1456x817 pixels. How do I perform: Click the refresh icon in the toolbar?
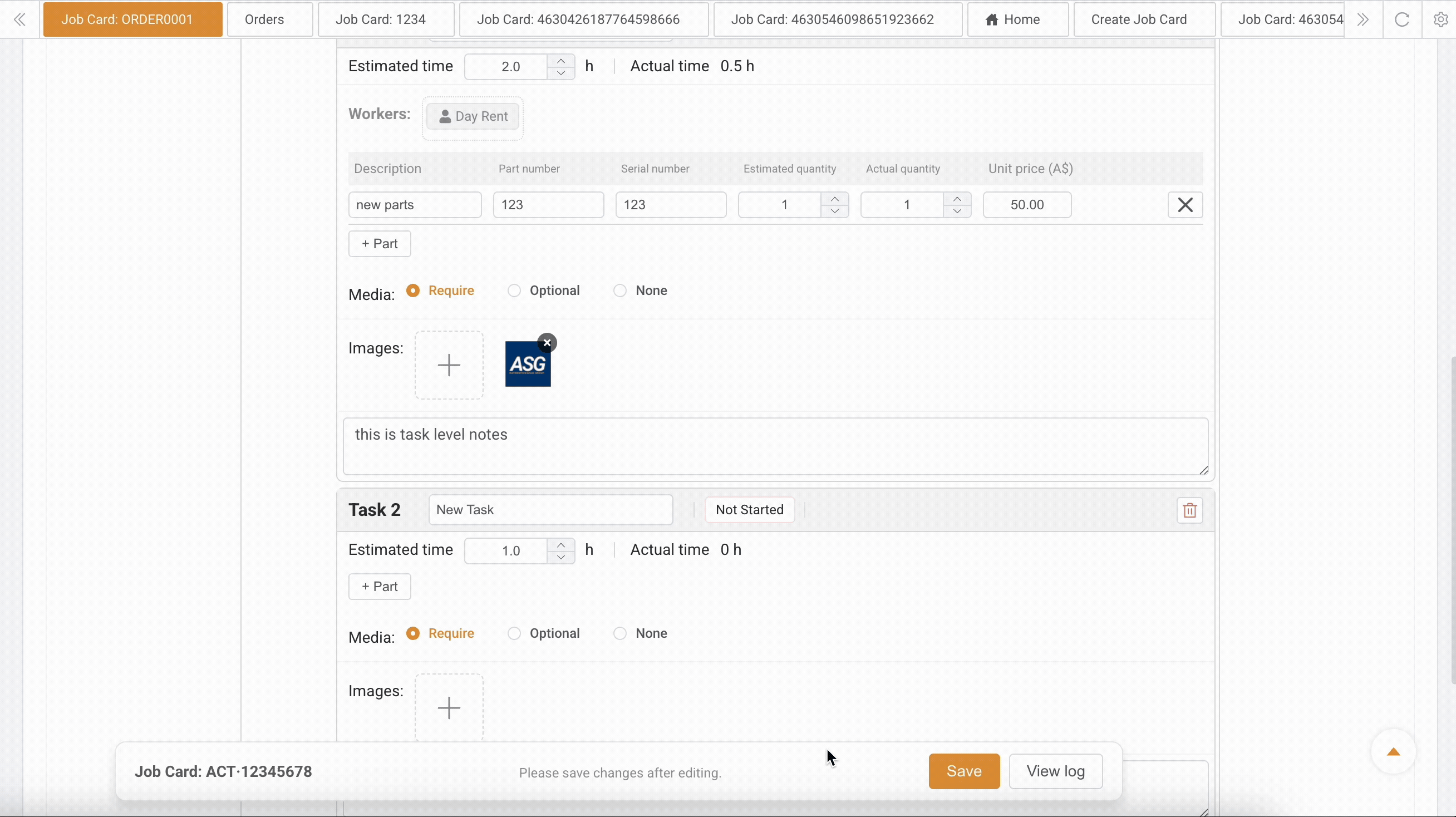pos(1402,19)
